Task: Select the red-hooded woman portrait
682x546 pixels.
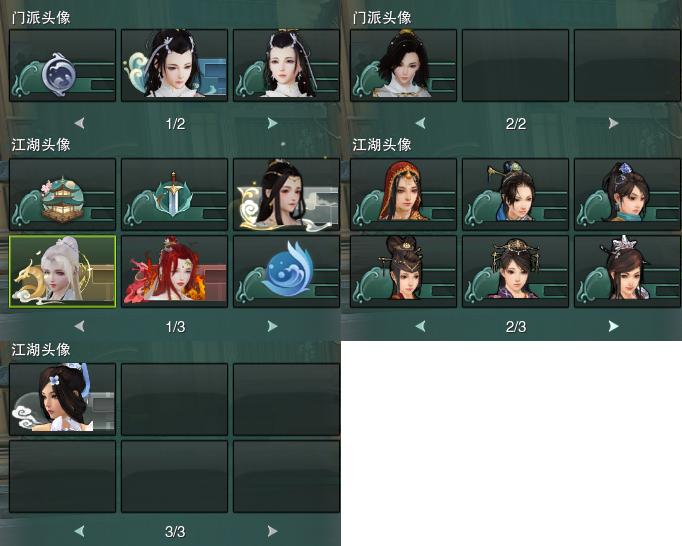Action: 403,194
